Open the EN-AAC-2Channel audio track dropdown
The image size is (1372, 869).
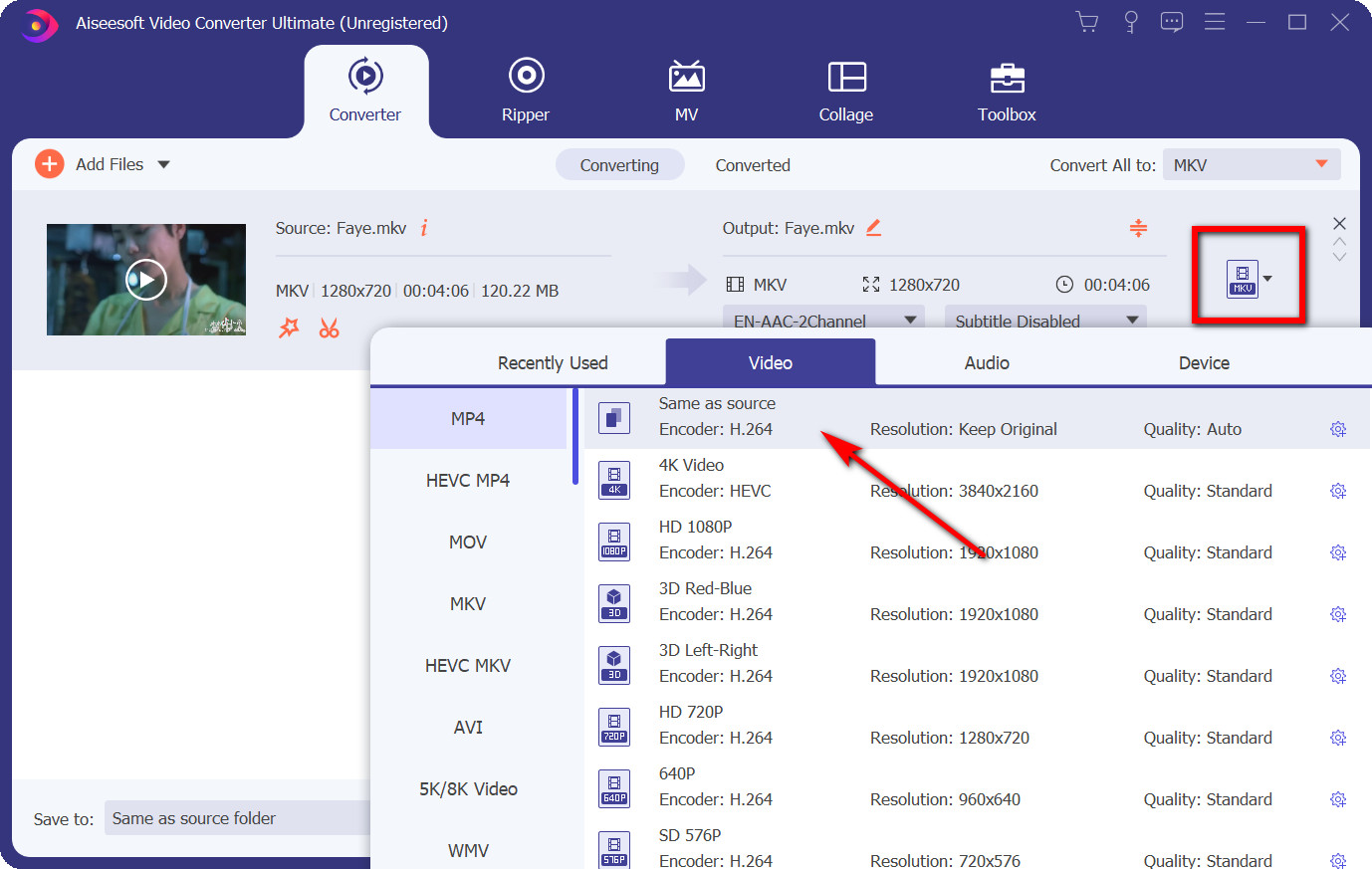(823, 319)
